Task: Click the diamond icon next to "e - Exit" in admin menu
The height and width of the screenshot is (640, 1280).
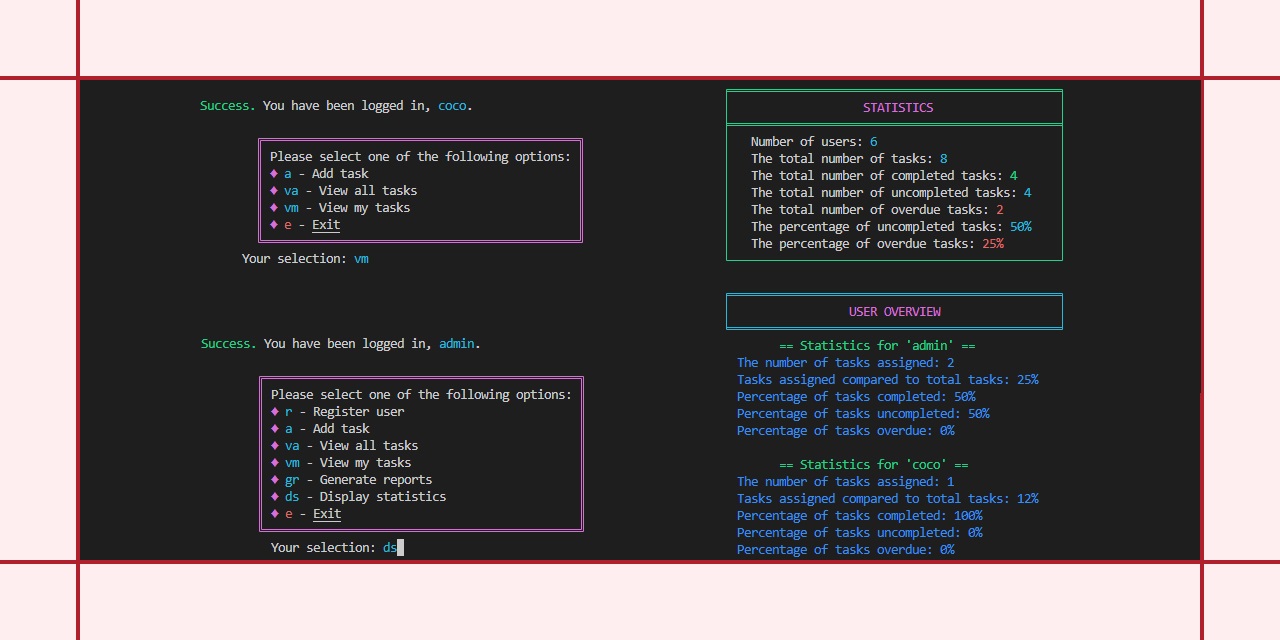Action: [x=274, y=513]
